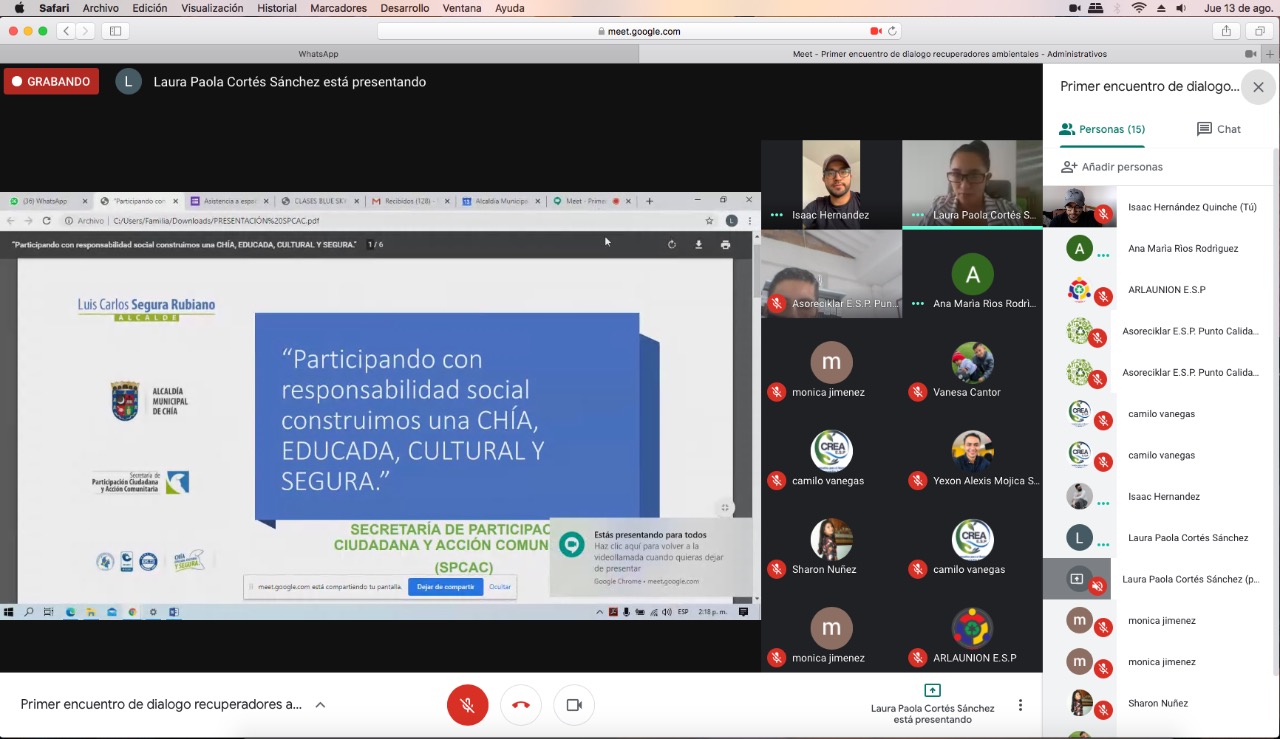Click Dejar de compartir in shared screen

[445, 587]
